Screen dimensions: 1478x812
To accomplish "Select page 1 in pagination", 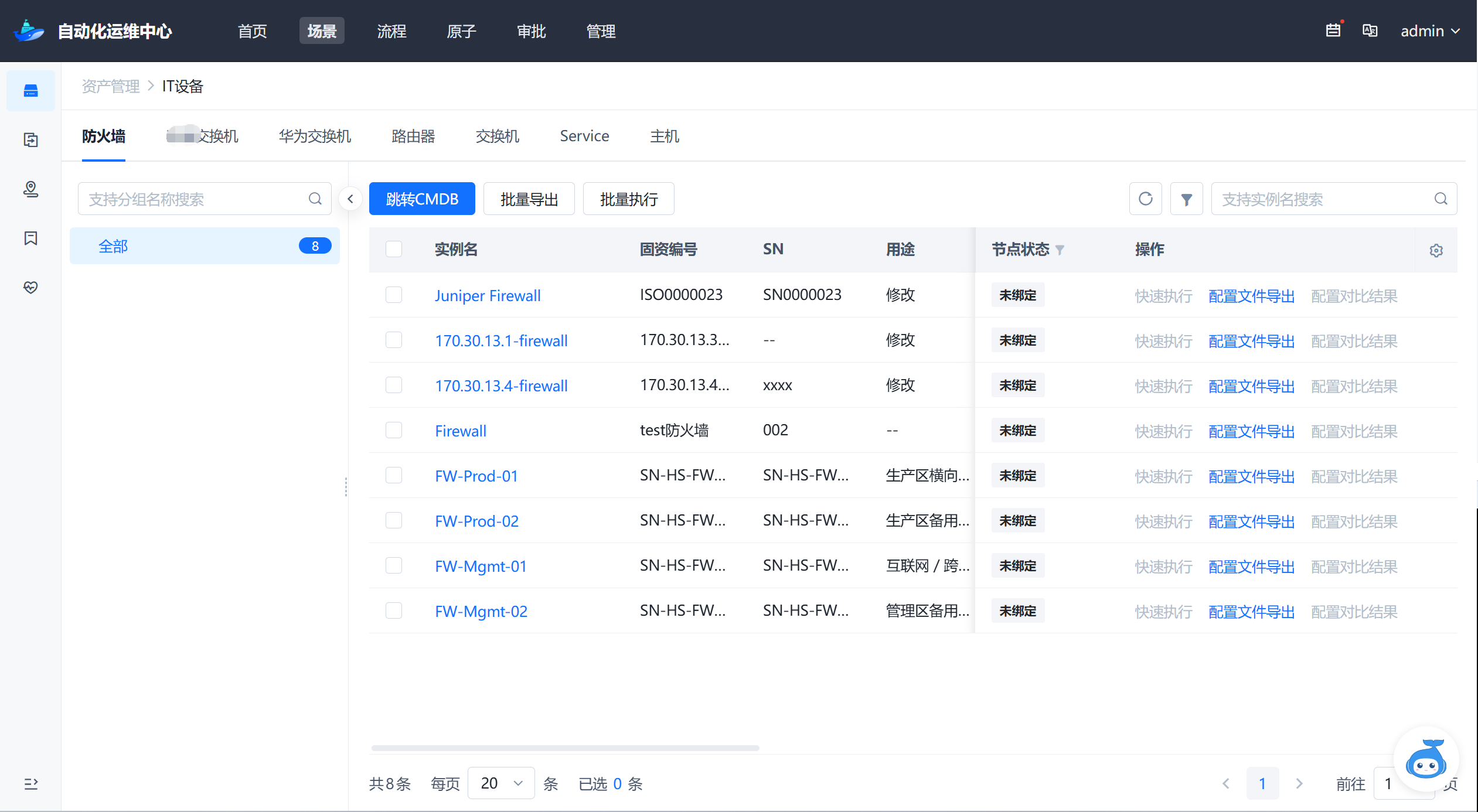I will pyautogui.click(x=1262, y=783).
